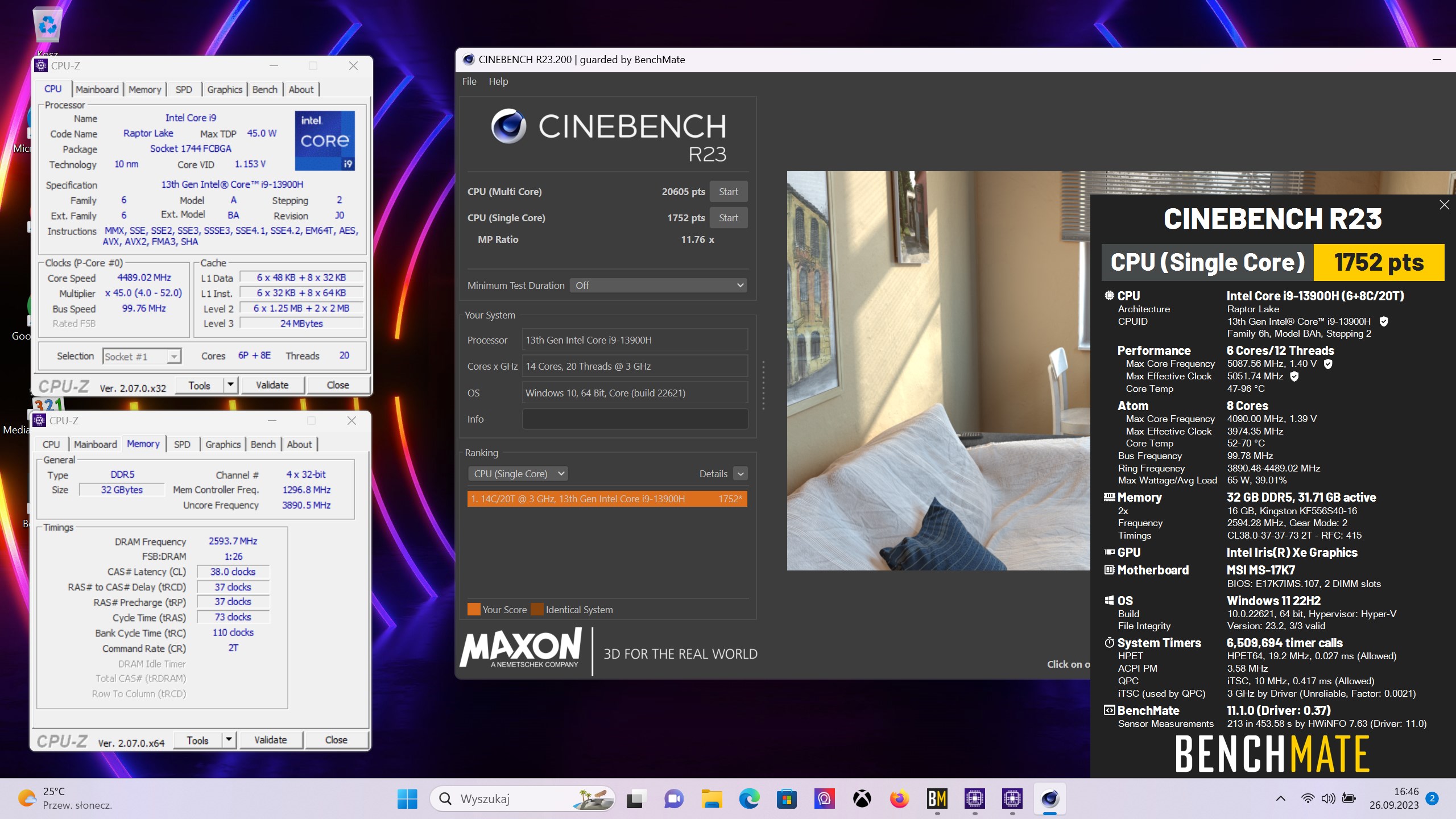Click shield icon beside Max Effective Clock
The image size is (1456, 819).
(x=1294, y=377)
